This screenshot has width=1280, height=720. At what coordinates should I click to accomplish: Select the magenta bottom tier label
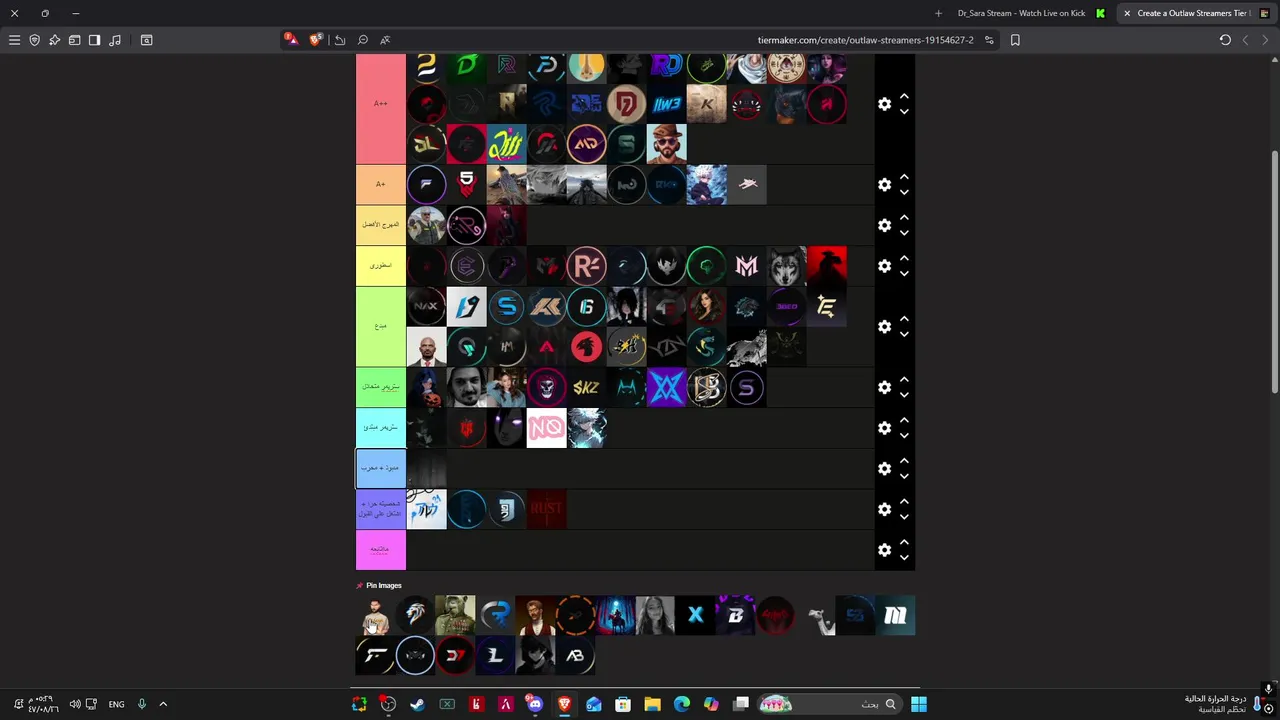coord(381,550)
